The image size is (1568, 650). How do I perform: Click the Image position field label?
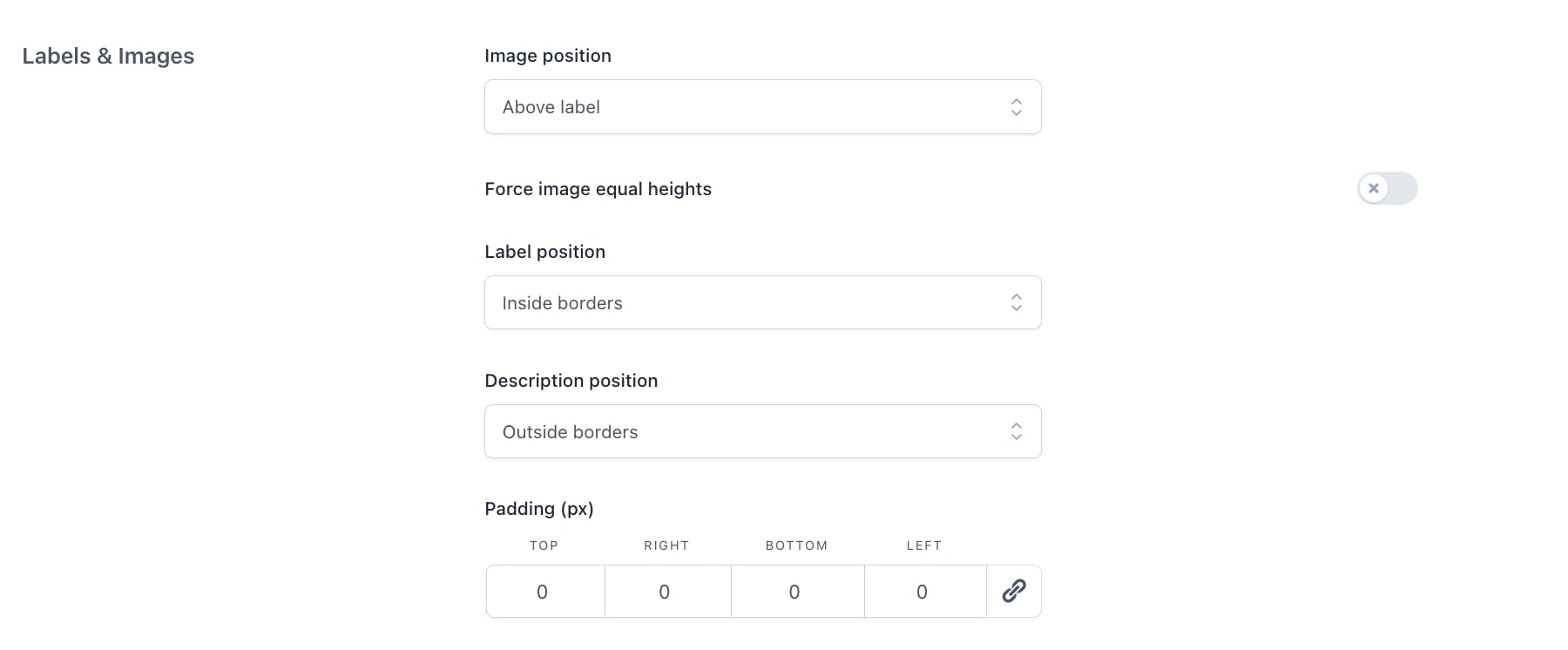point(548,56)
